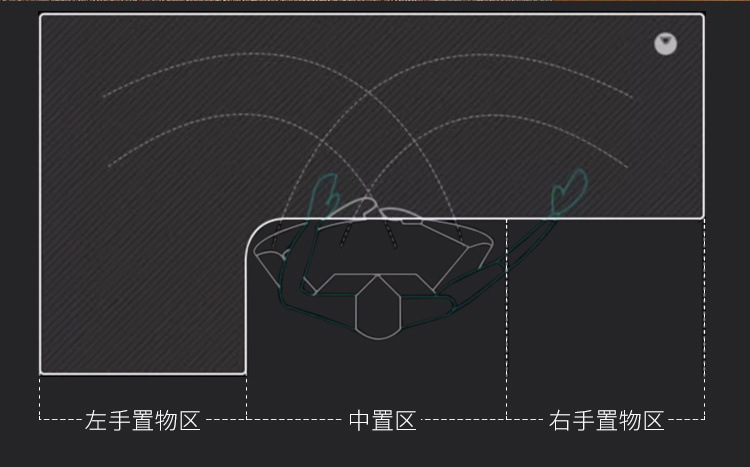750x467 pixels.
Task: Click the 左手置物区 label
Action: coord(142,421)
